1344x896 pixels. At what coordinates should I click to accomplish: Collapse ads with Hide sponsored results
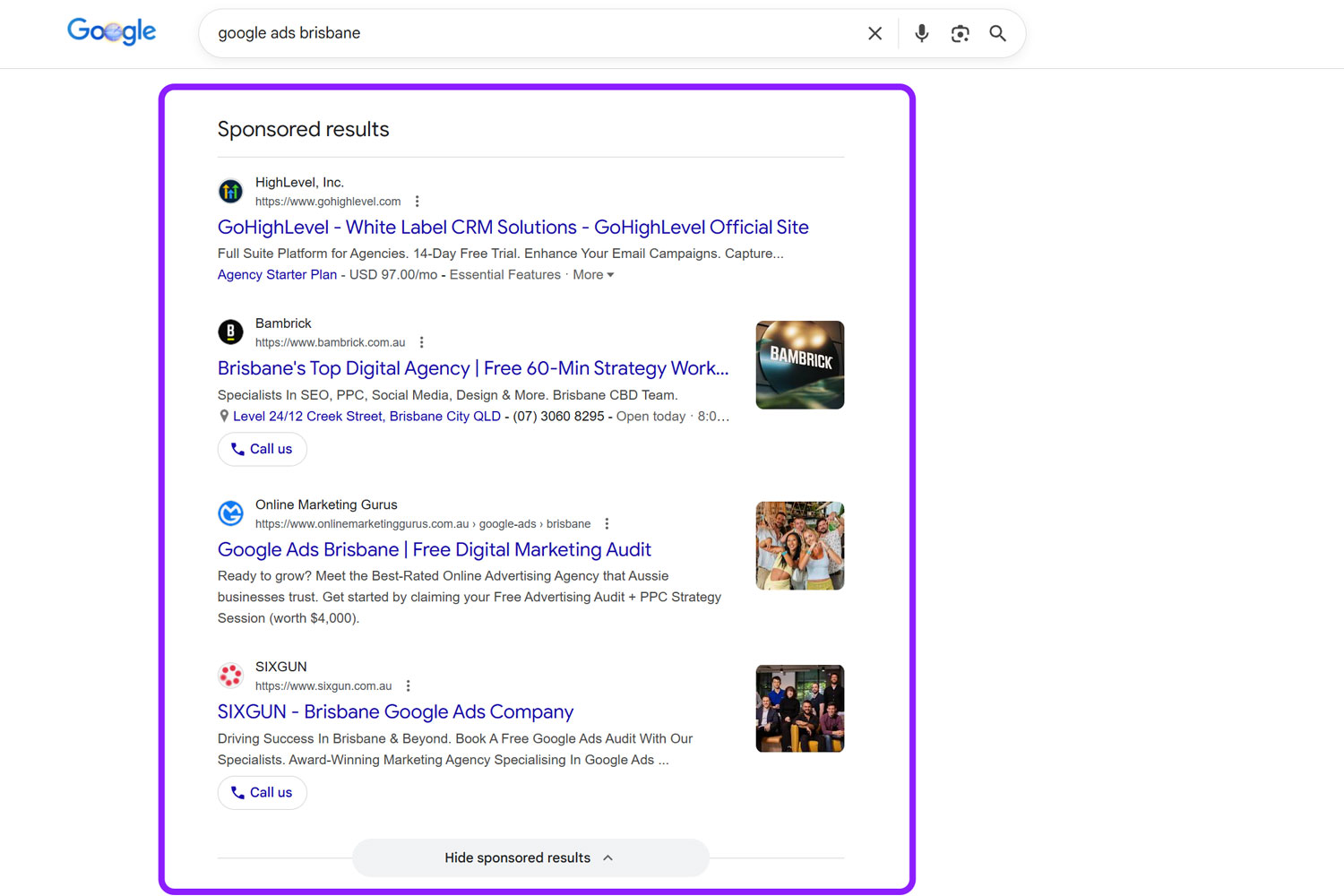tap(530, 858)
